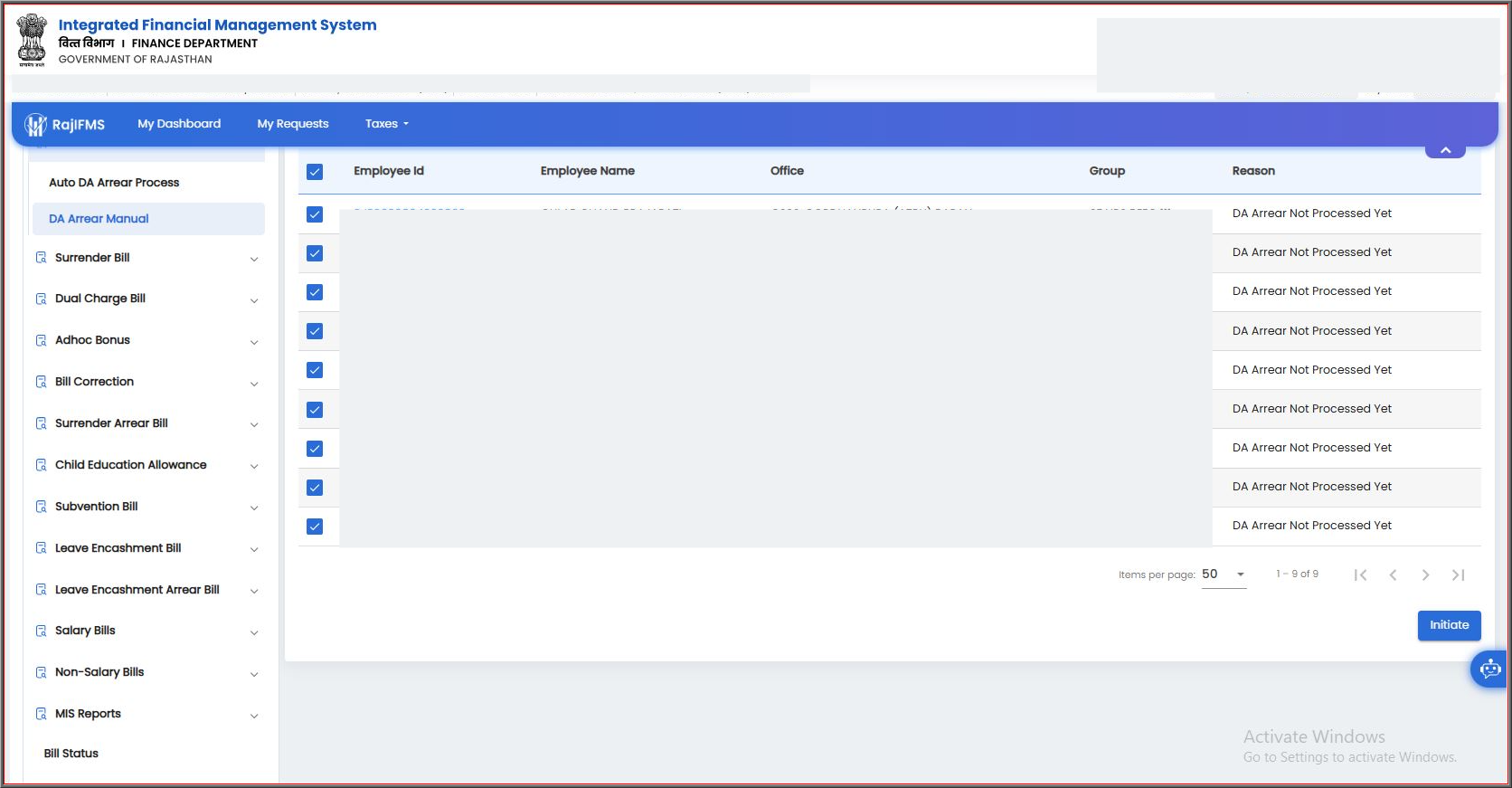The image size is (1512, 788).
Task: Uncheck the first employee row checkbox
Action: pos(315,214)
